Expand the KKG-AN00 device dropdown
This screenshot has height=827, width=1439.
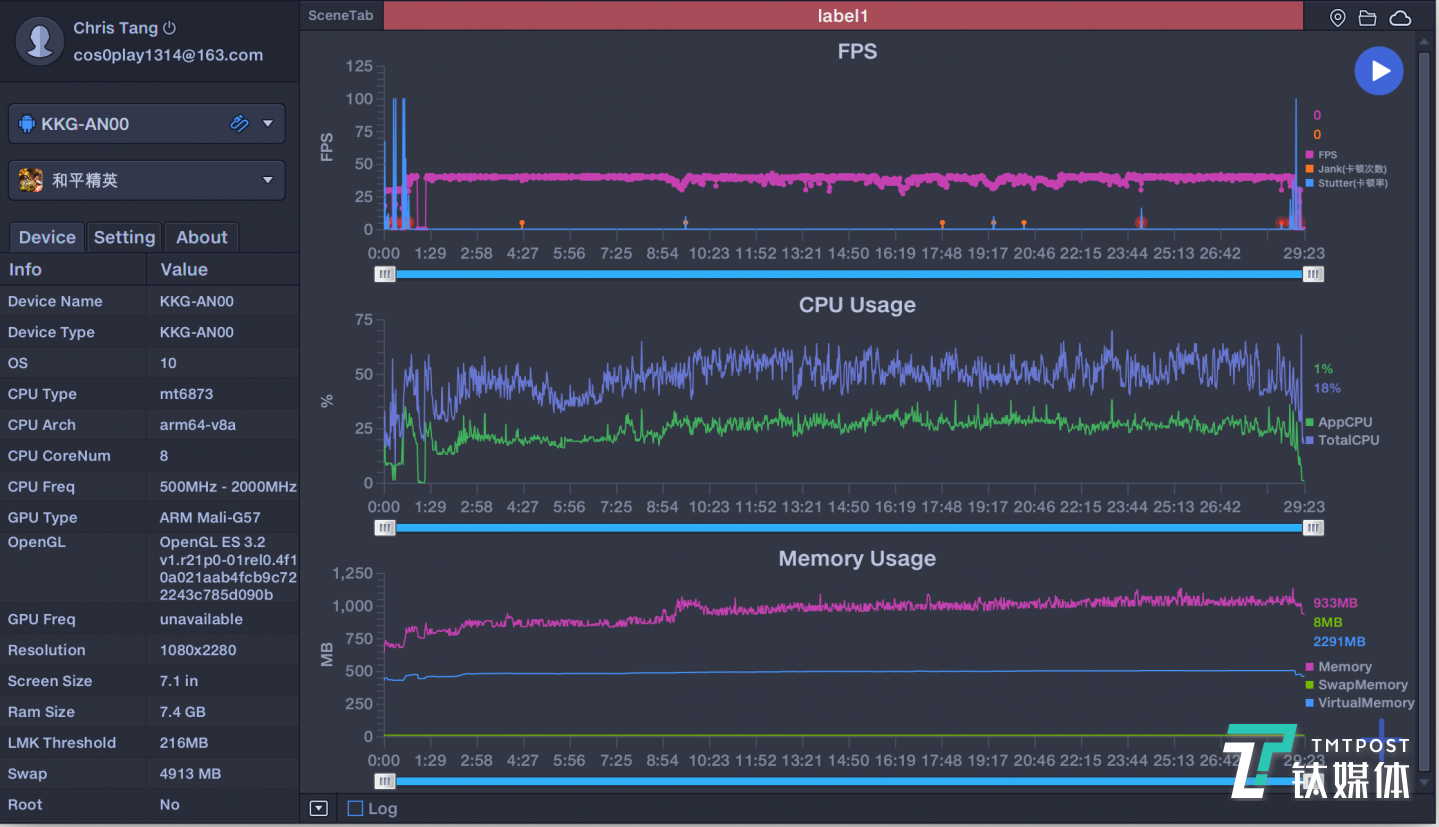(x=268, y=124)
